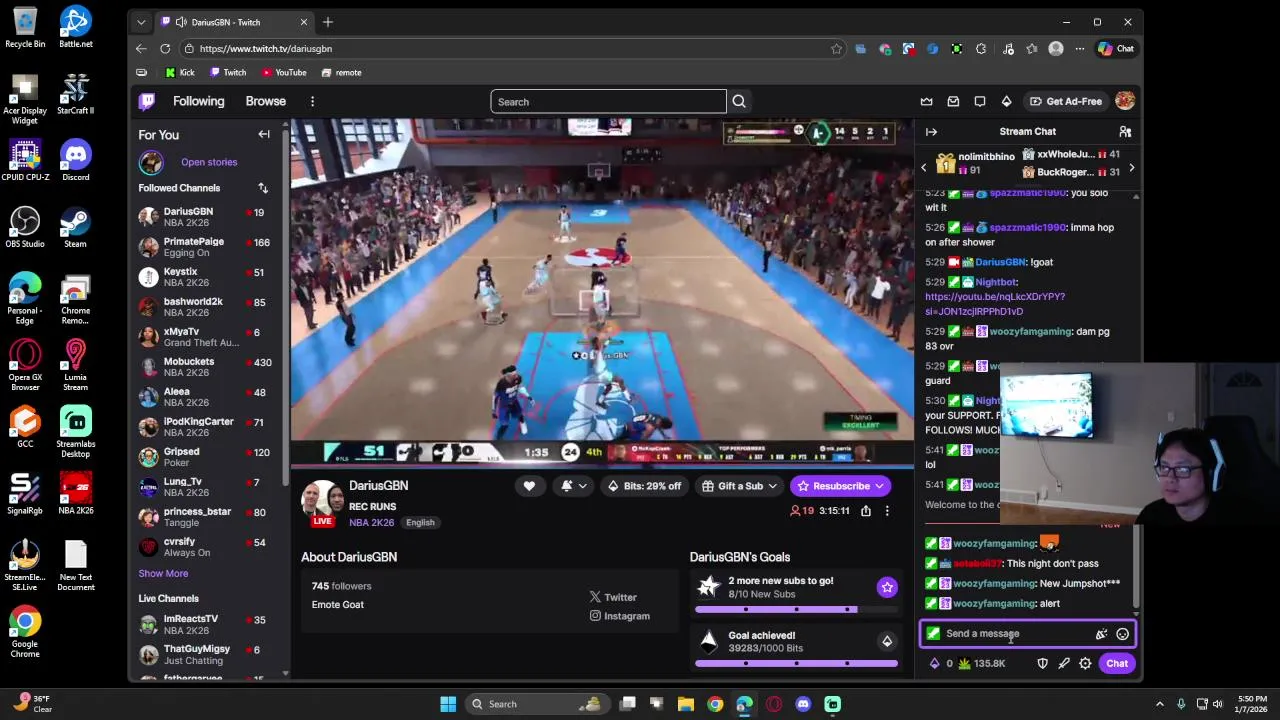The image size is (1280, 720).
Task: Open PrimatePaige channel in sidebar
Action: pyautogui.click(x=209, y=247)
